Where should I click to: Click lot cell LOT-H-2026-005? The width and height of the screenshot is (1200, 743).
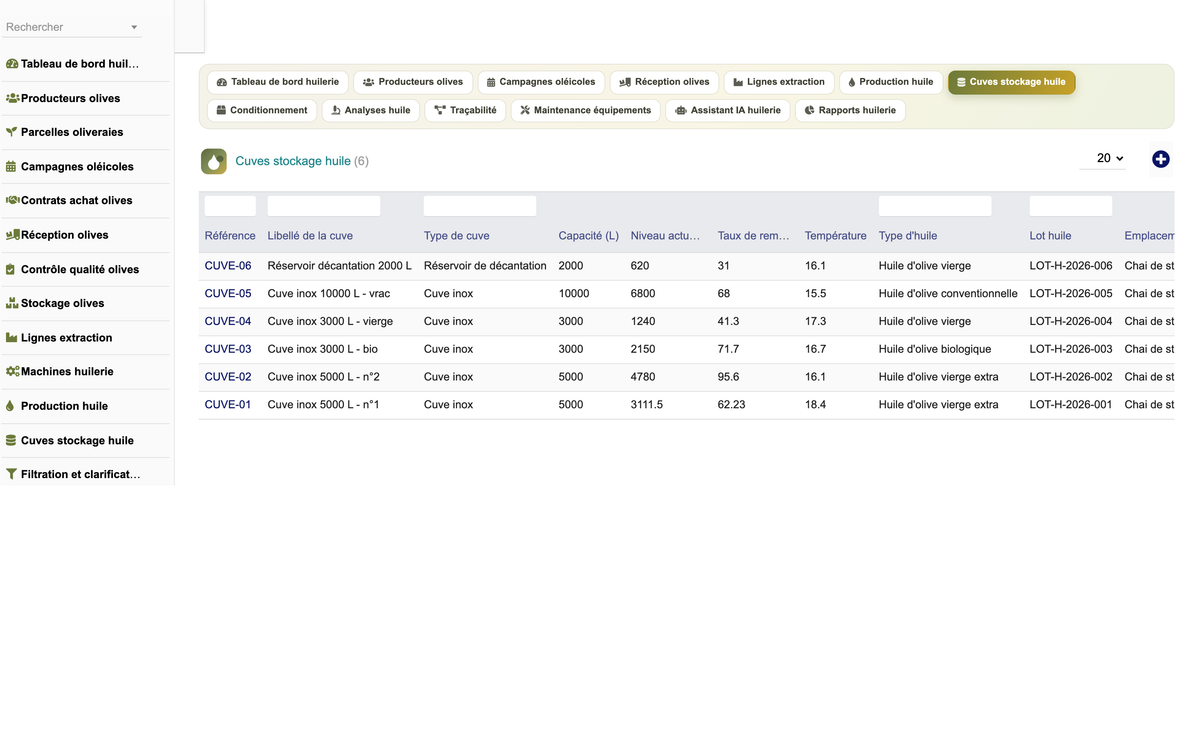pos(1071,294)
